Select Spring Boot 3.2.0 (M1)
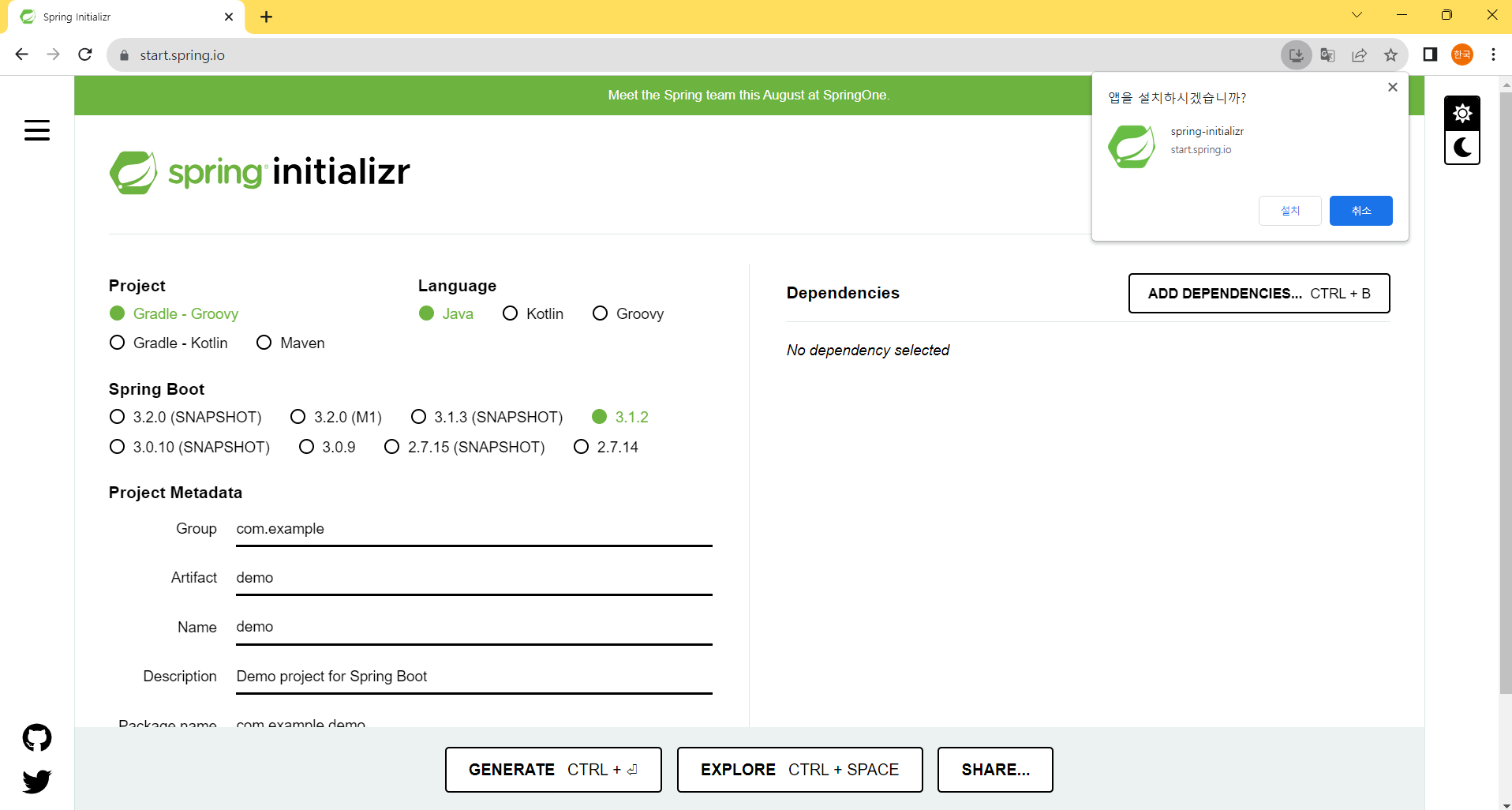Image resolution: width=1512 pixels, height=810 pixels. coord(336,417)
